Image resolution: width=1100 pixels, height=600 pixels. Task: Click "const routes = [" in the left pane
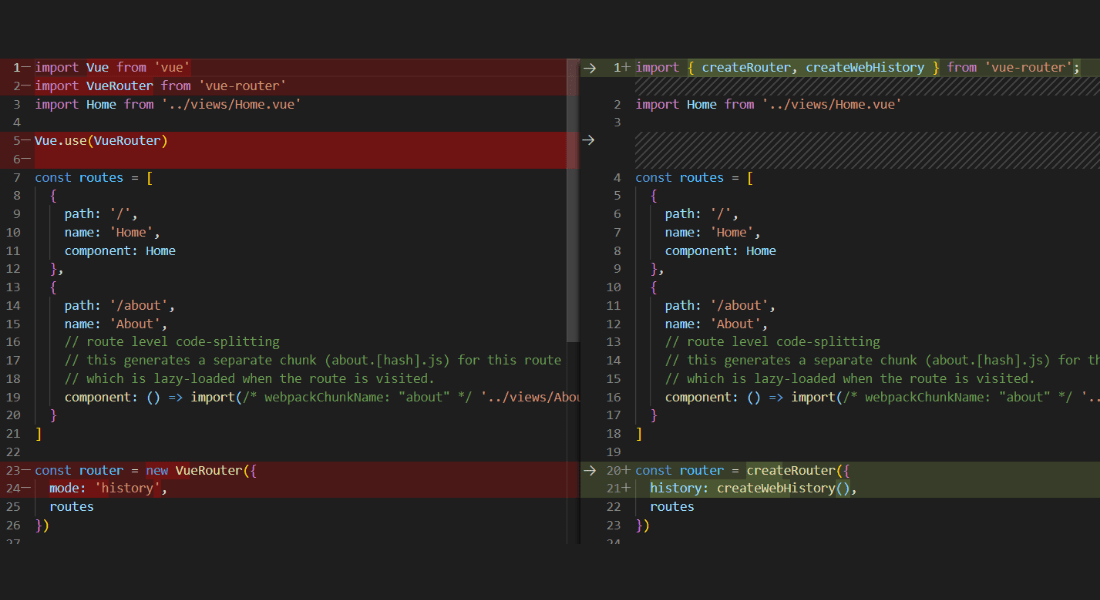[x=94, y=178]
